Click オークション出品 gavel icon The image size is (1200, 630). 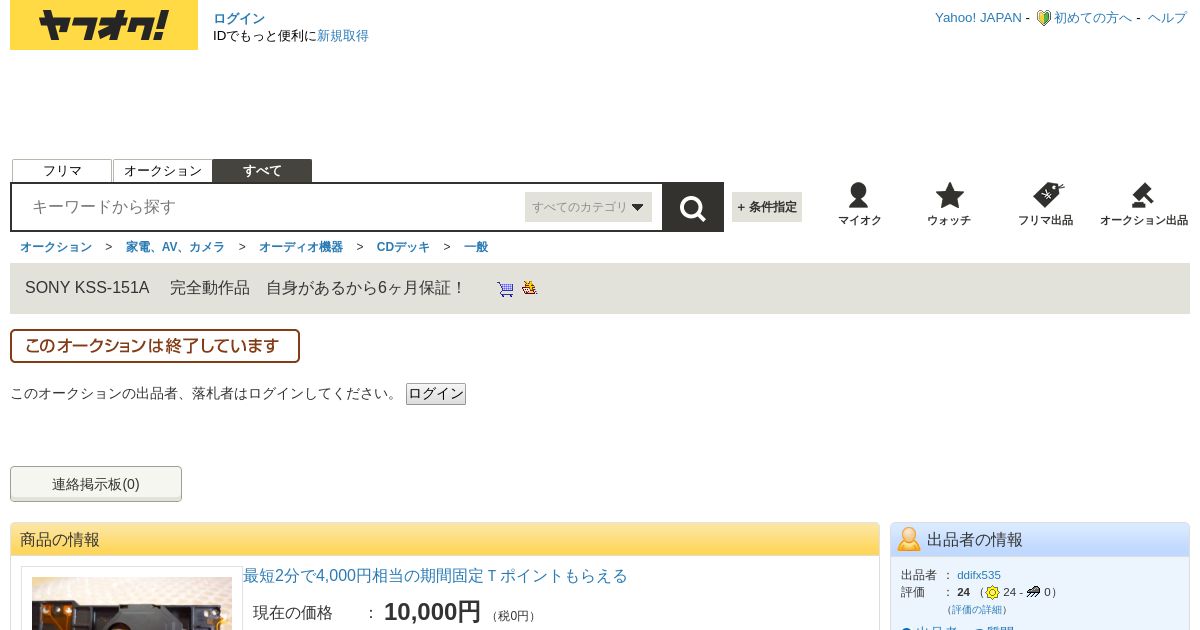pos(1143,195)
